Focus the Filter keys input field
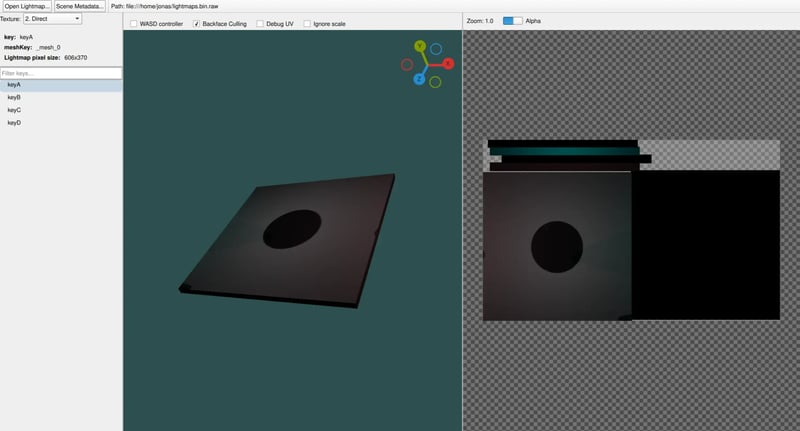The height and width of the screenshot is (431, 800). (61, 73)
